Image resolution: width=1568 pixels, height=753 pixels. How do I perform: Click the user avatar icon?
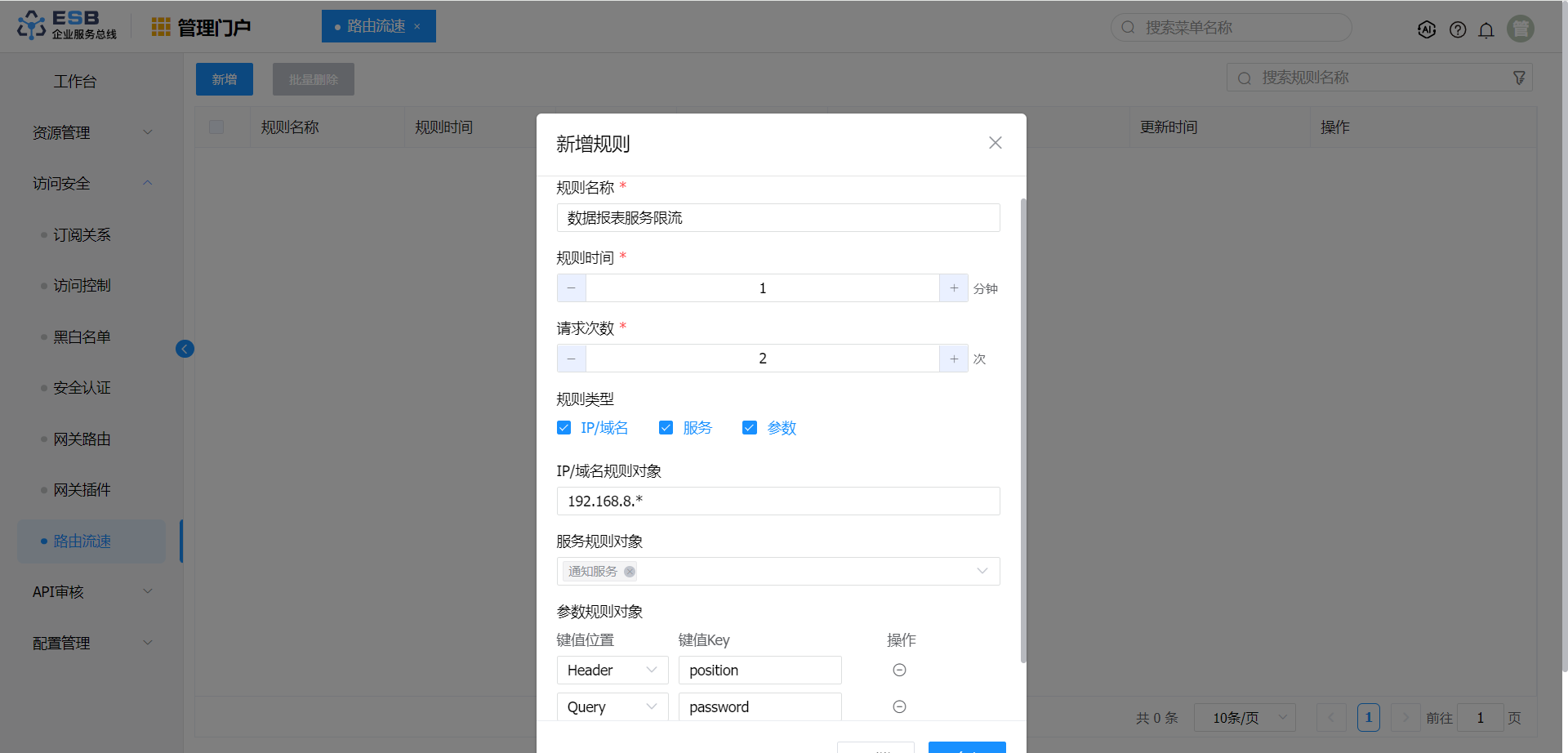[x=1520, y=29]
